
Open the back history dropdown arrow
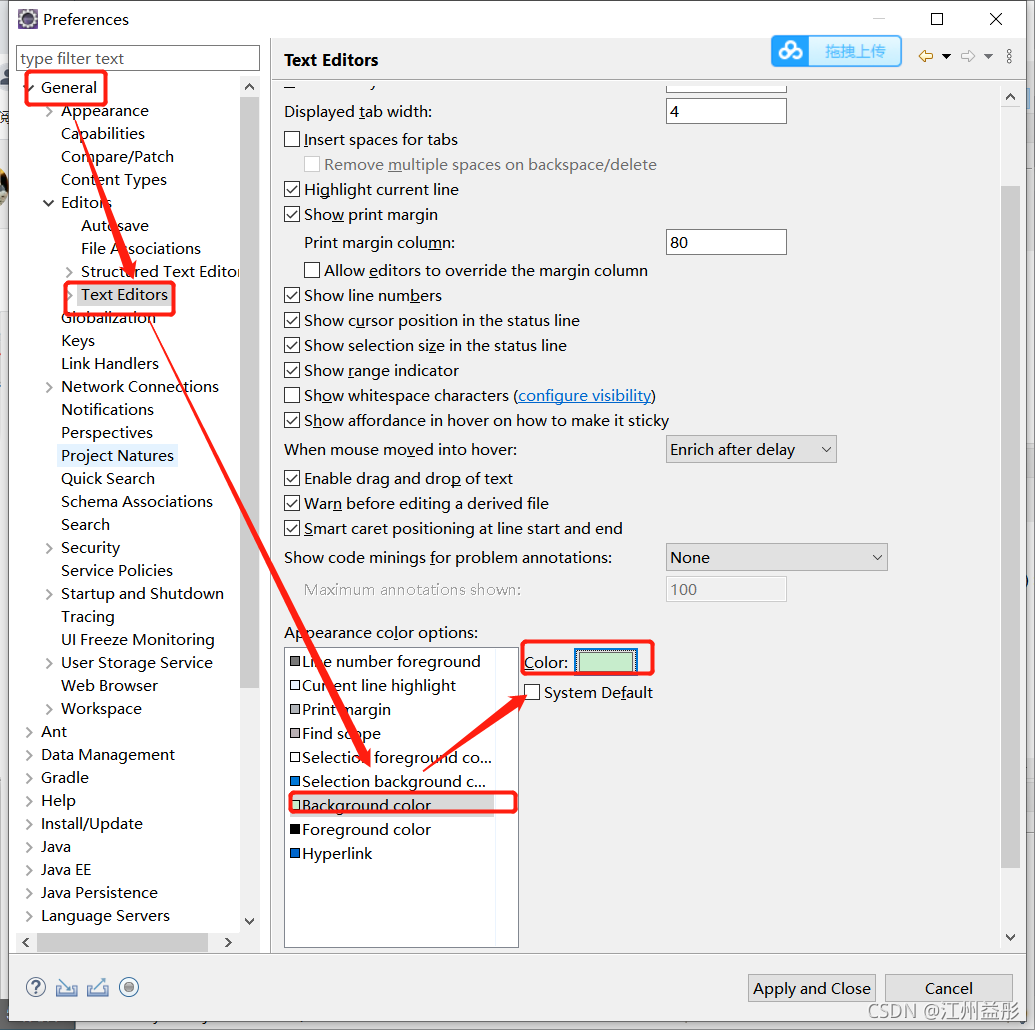click(946, 56)
